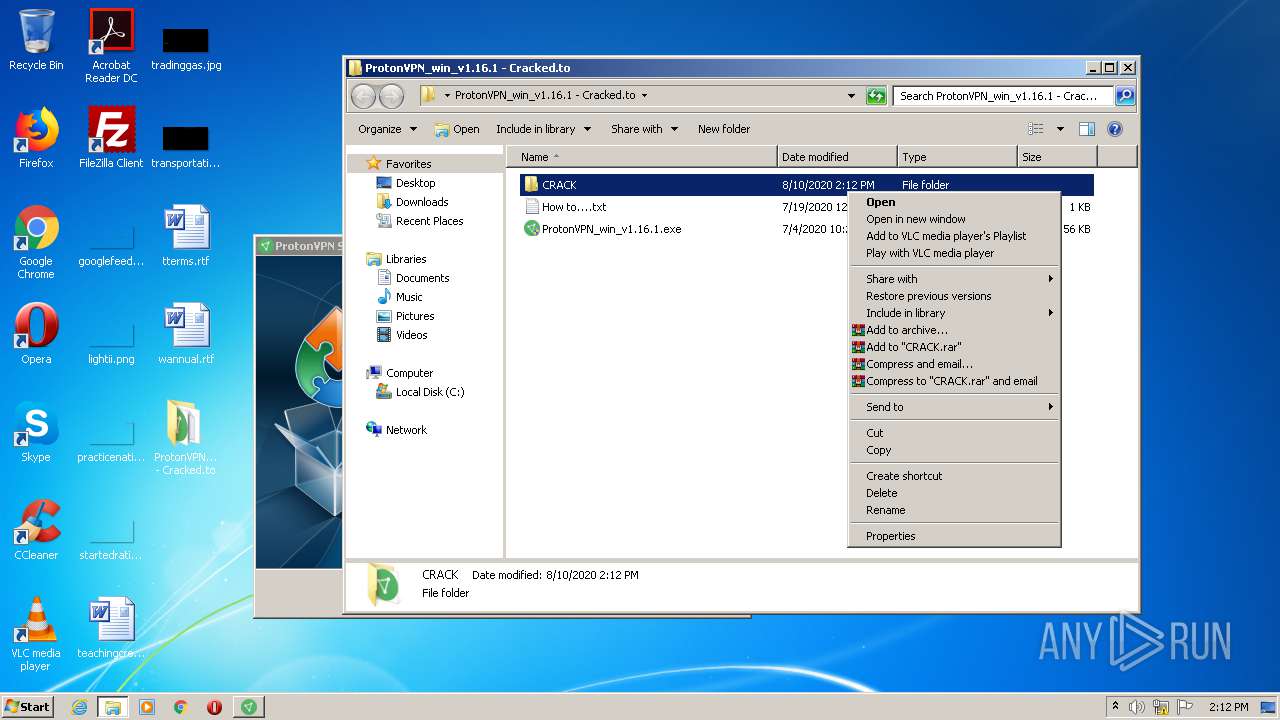Viewport: 1280px width, 720px height.
Task: Click the search ProtonVPN input field
Action: coord(1004,96)
